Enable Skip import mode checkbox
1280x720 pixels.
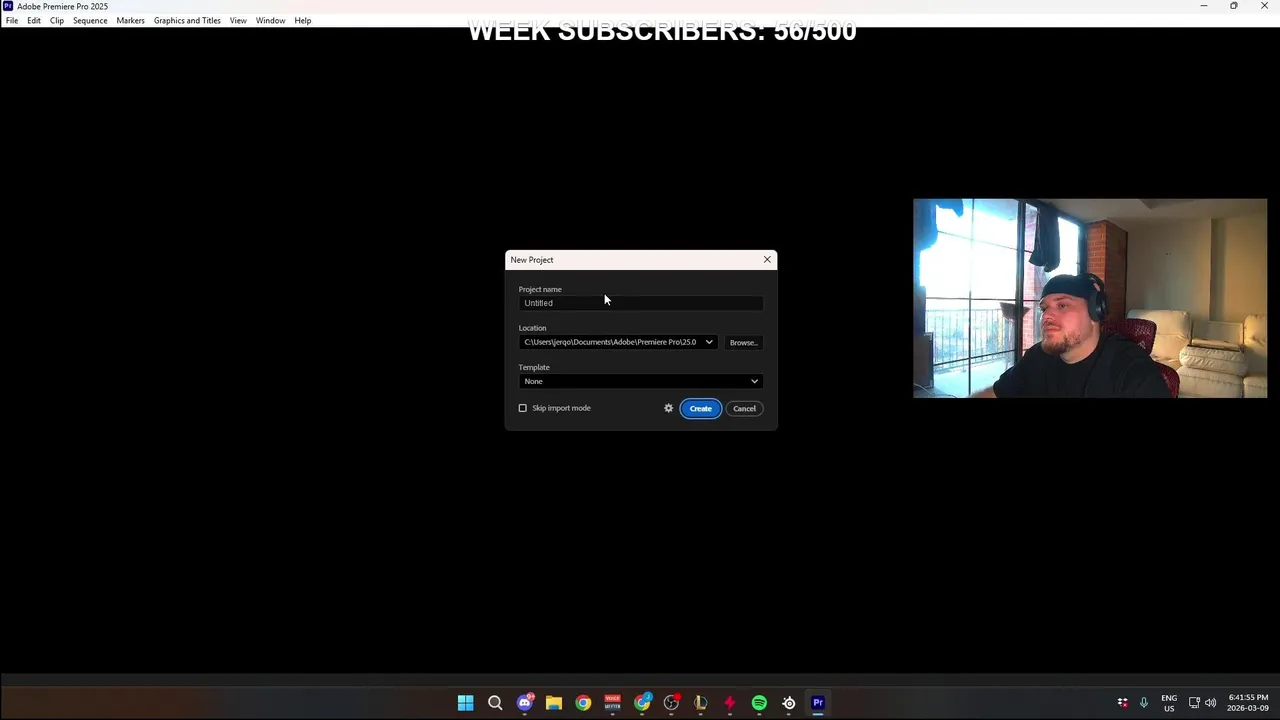[x=522, y=408]
